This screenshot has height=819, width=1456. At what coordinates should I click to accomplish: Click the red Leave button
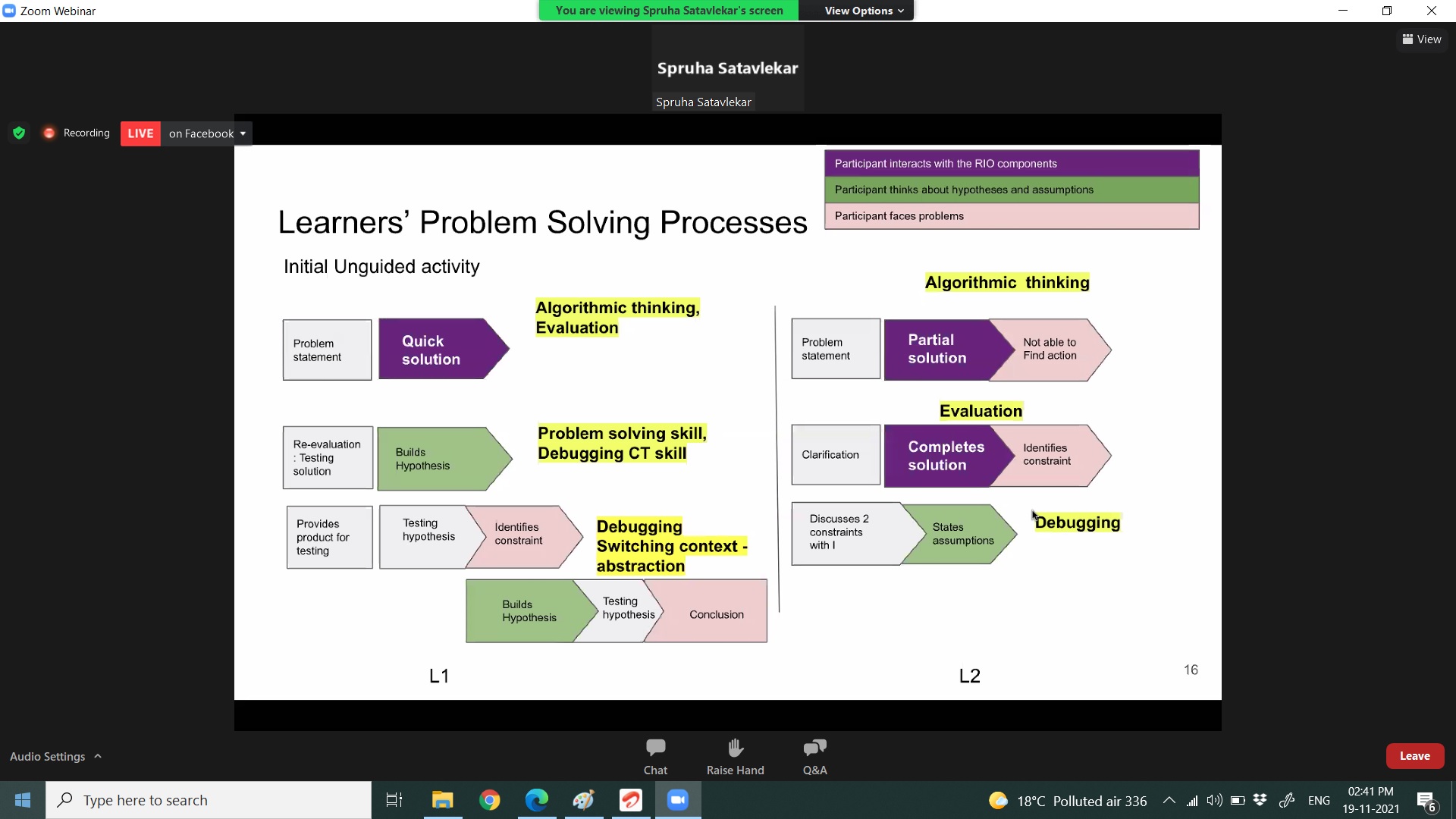click(x=1414, y=756)
